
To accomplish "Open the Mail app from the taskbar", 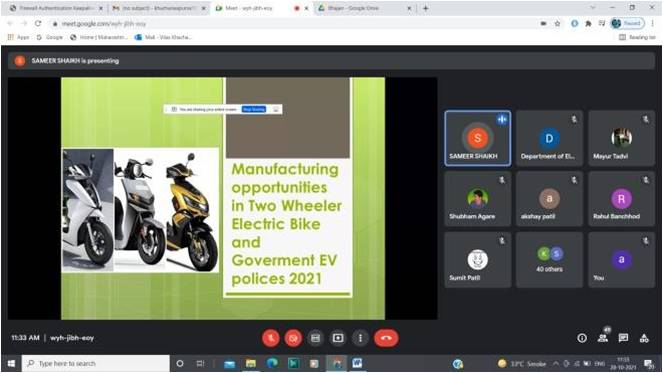I will pyautogui.click(x=230, y=363).
